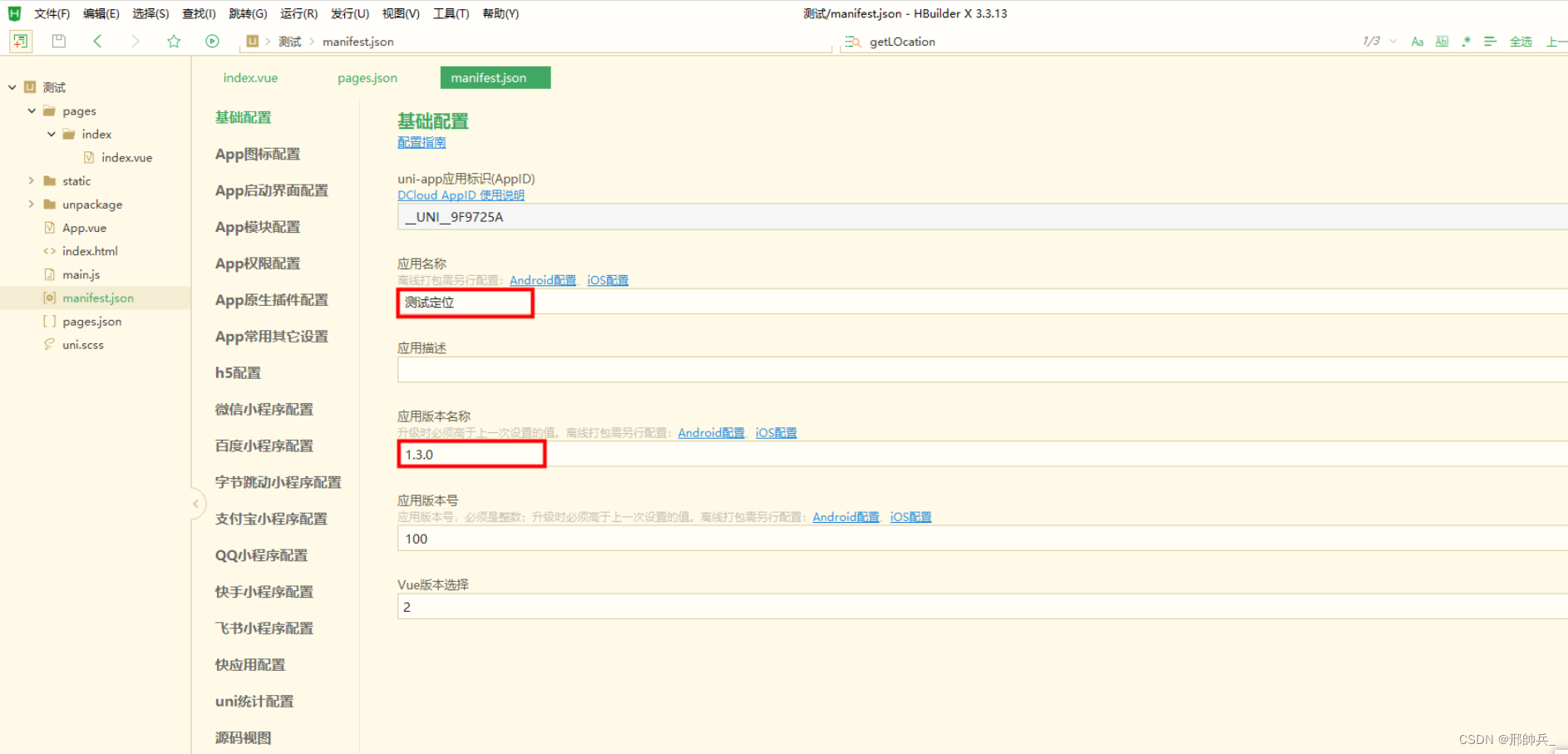Open the 微信小程序配置 section
1568x754 pixels.
(x=264, y=409)
